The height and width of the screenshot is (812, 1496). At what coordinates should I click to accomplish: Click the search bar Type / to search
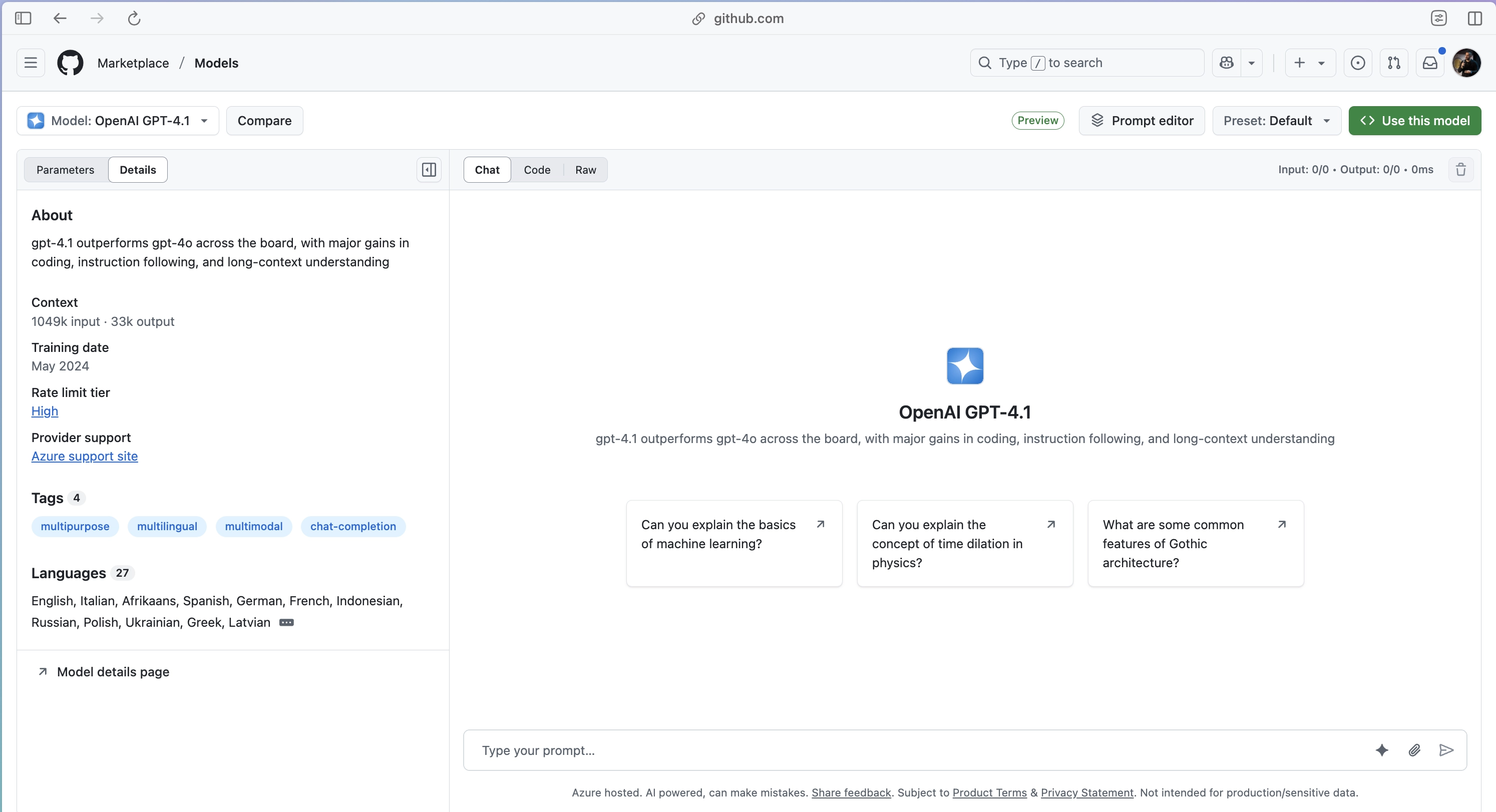click(x=1087, y=63)
